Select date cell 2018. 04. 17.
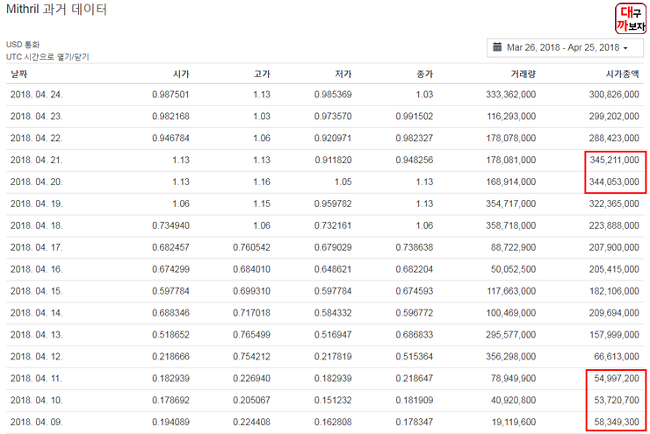 (36, 247)
